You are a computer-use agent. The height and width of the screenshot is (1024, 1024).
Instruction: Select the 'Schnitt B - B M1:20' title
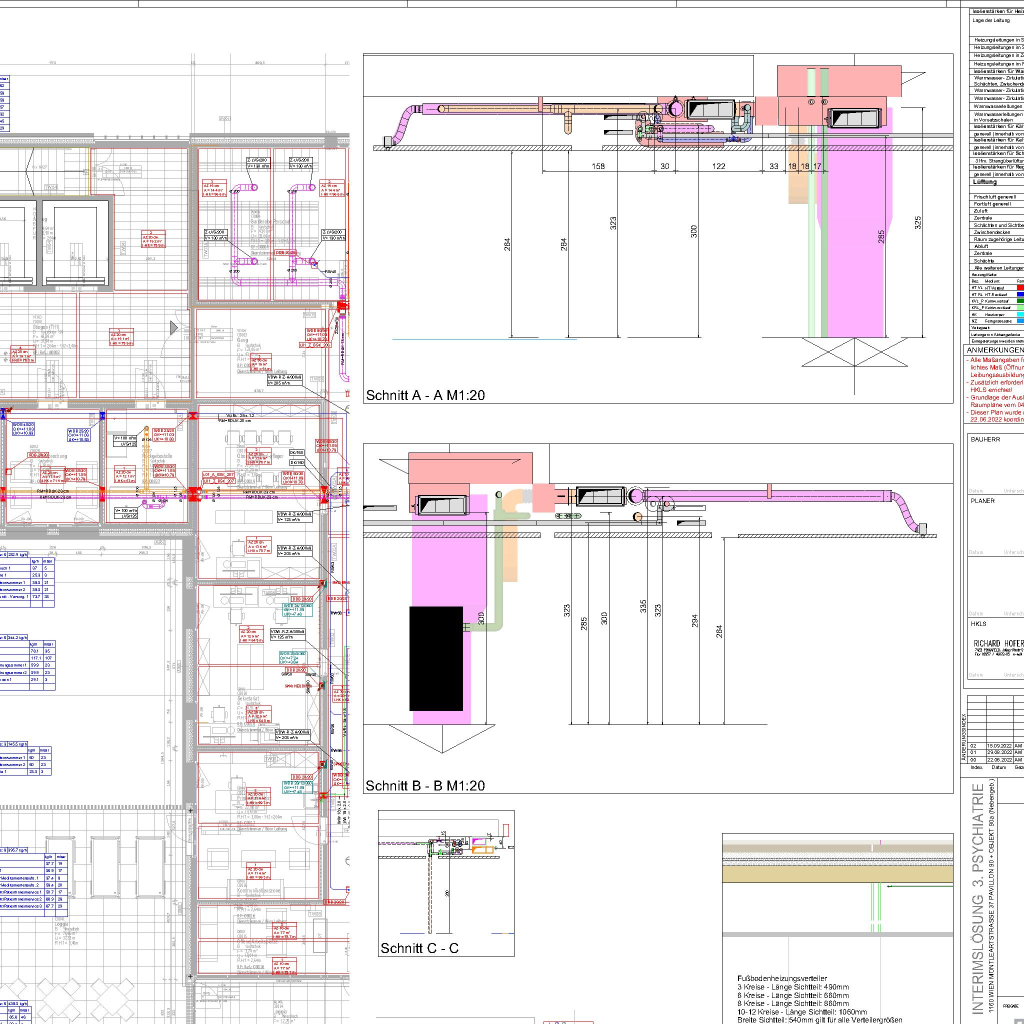[425, 786]
